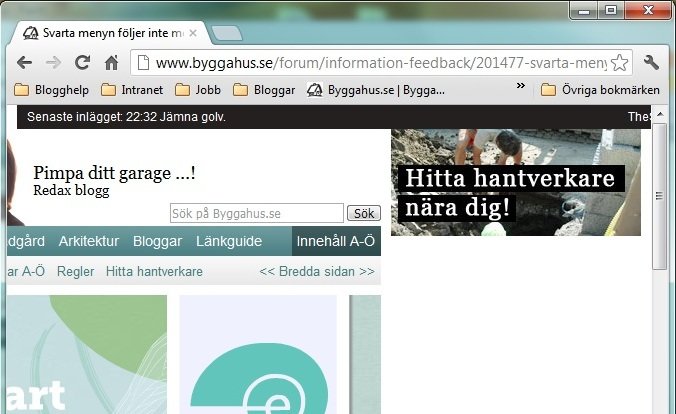Click the scrollbar up arrow
Screen dimensions: 676x414
point(660,114)
